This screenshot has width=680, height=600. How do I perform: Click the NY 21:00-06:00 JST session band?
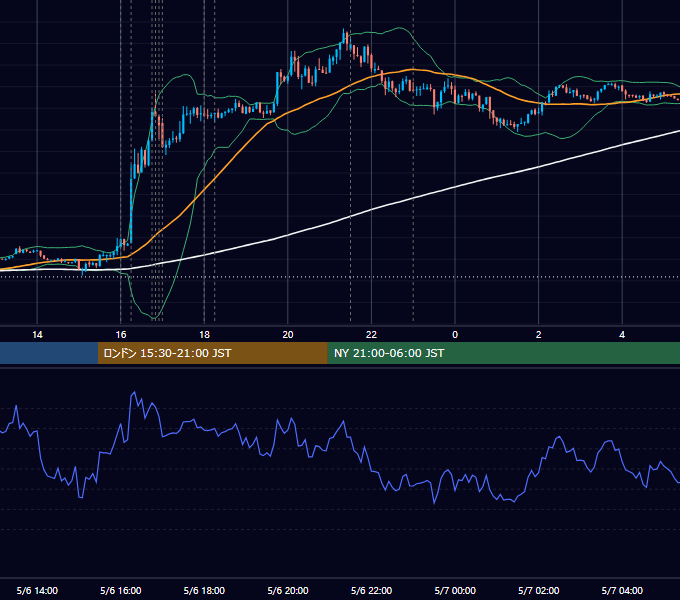503,353
